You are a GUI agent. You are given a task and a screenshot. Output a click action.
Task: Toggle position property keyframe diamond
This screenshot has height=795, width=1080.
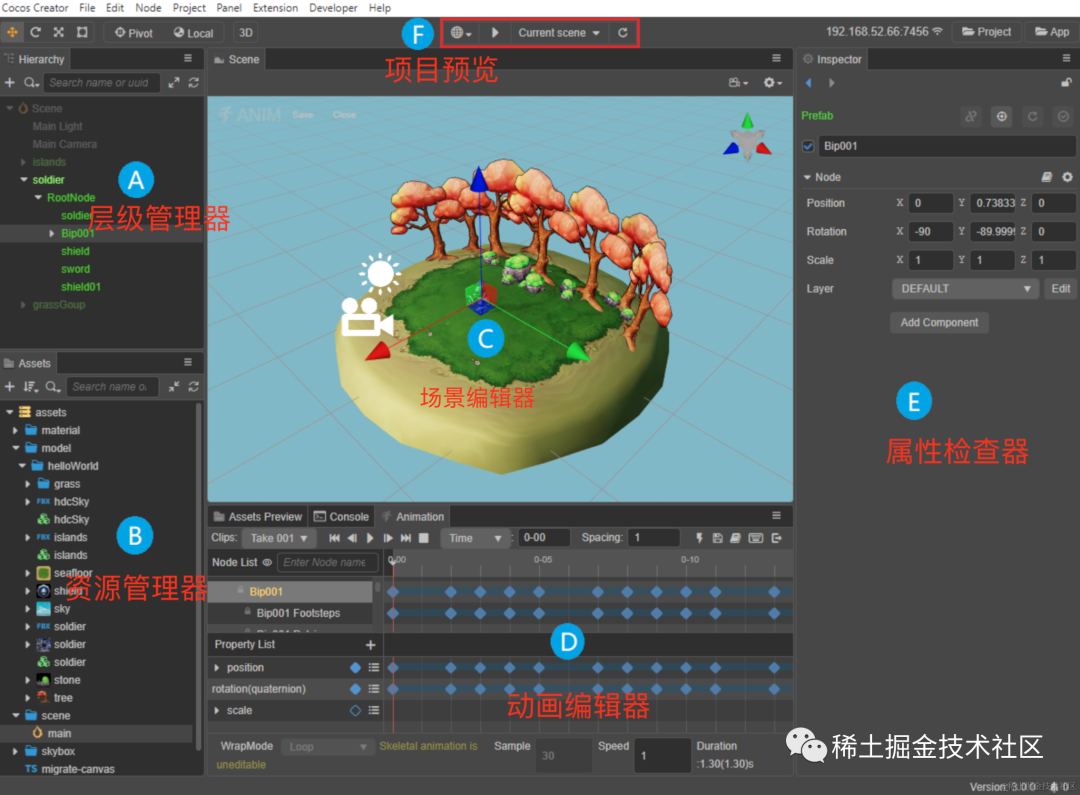point(355,668)
